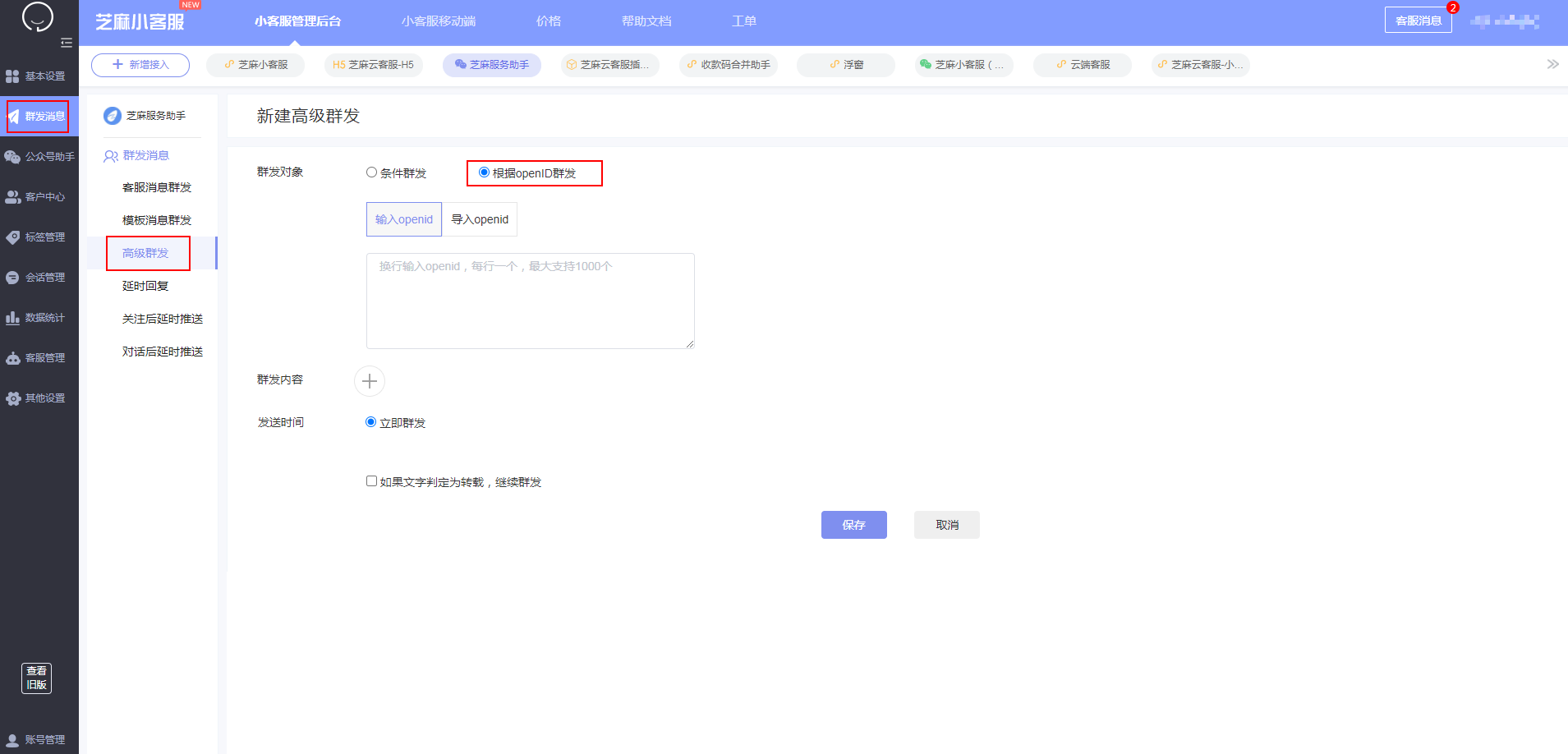Open 客服消息群发 submenu item

pos(157,187)
